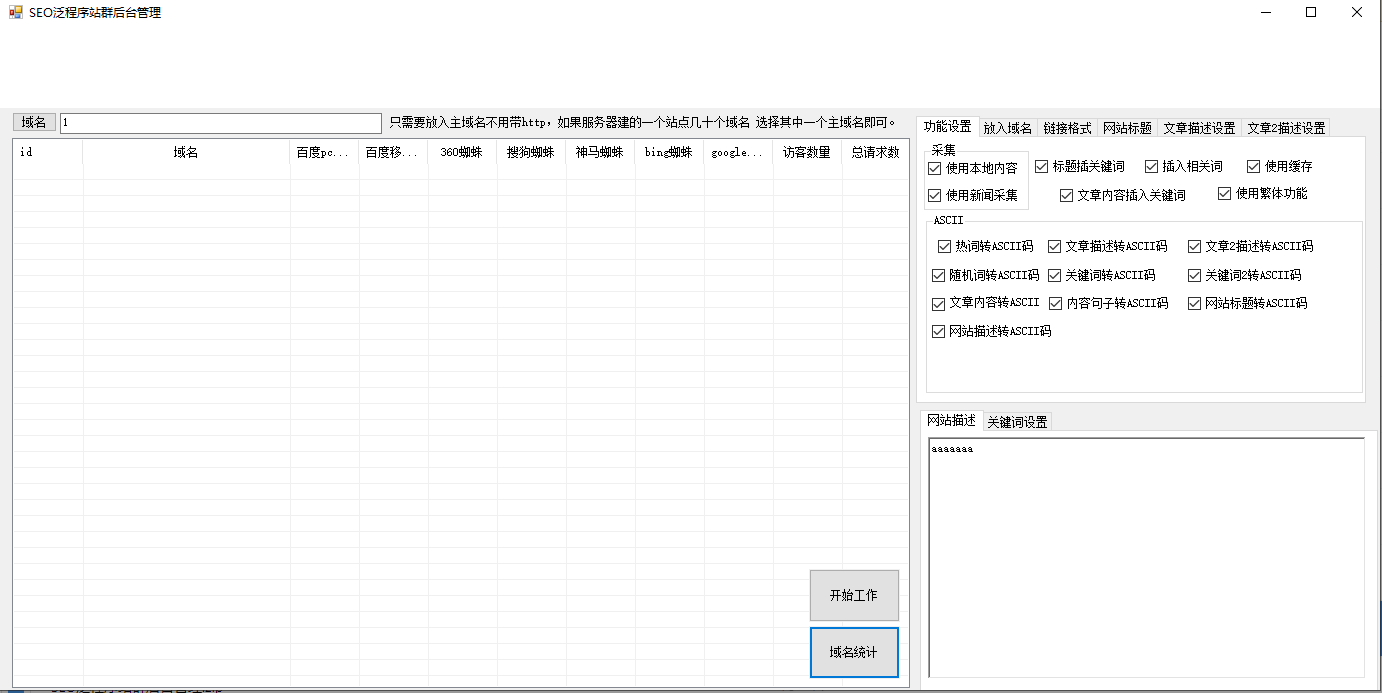This screenshot has width=1382, height=693.
Task: Open the 文章描述设置 tab
Action: (x=1199, y=128)
